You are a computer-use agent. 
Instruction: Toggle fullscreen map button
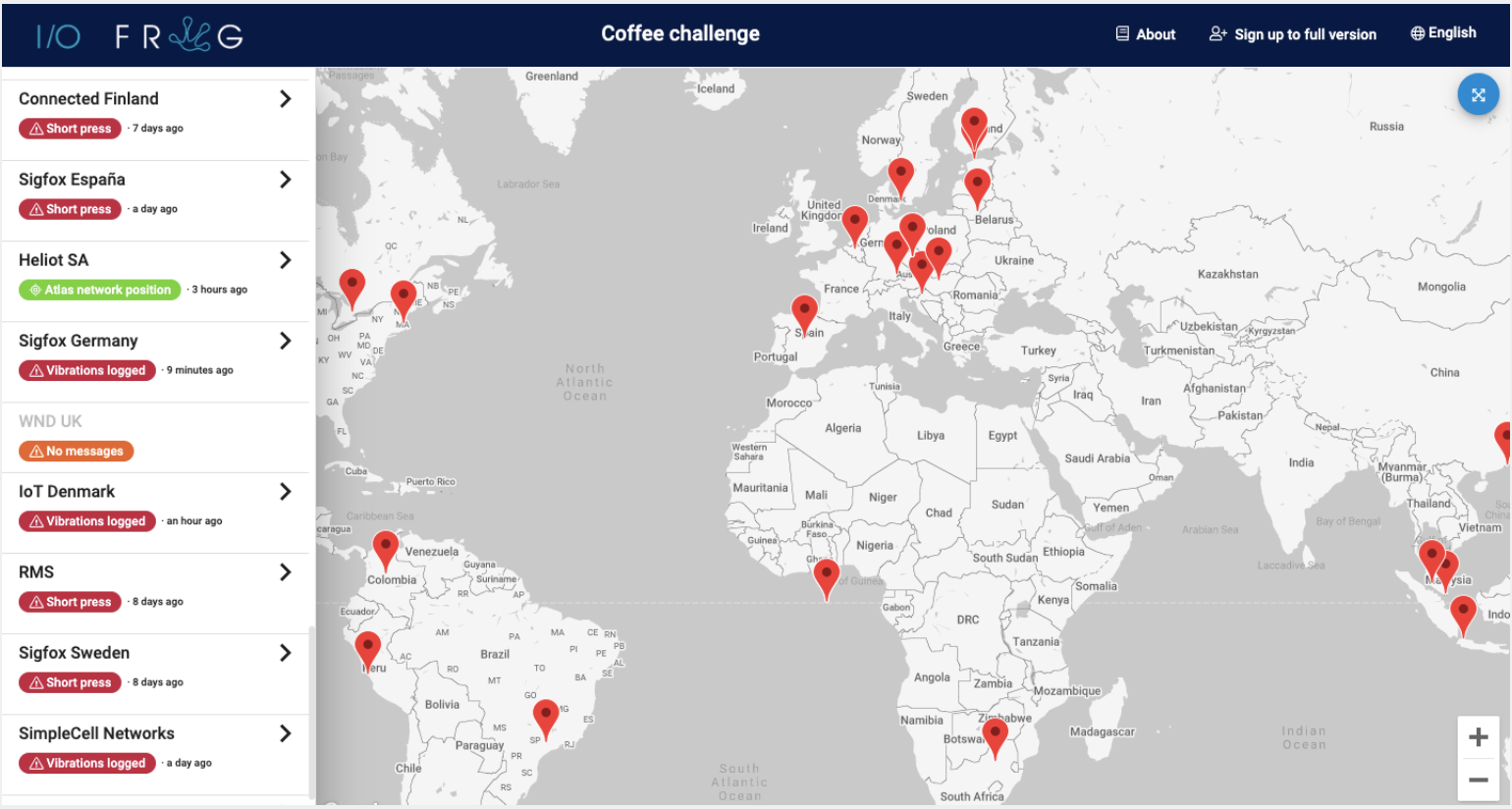(1478, 95)
